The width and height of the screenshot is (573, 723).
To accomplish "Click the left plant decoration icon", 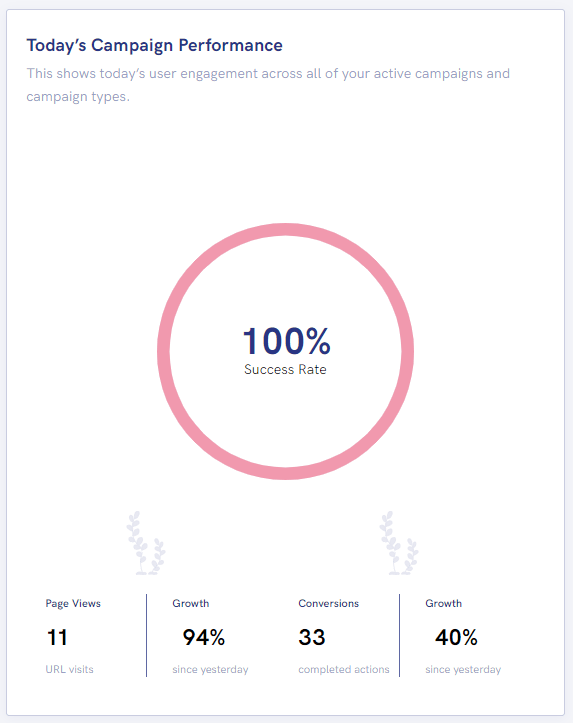I will coord(146,543).
